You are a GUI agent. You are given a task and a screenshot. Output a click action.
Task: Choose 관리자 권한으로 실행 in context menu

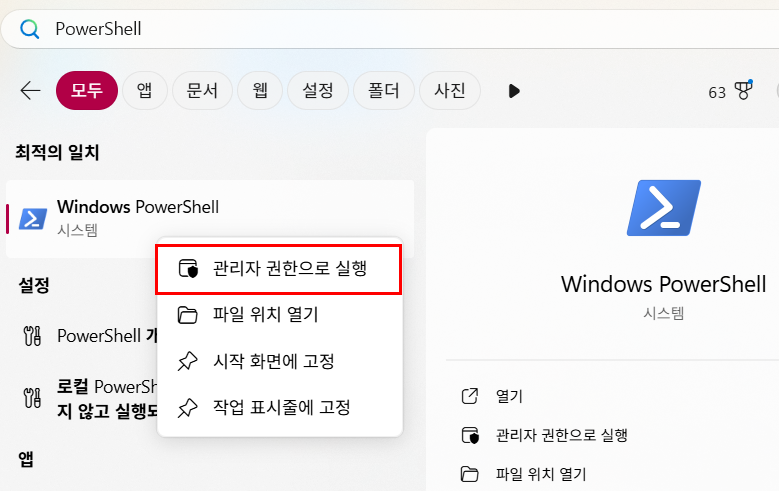[279, 269]
